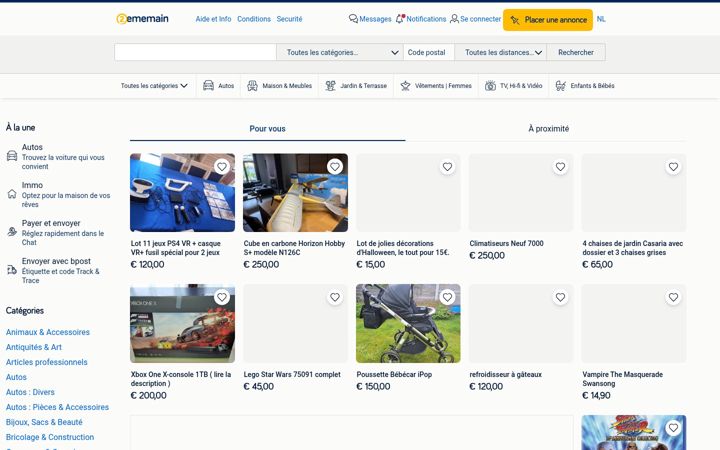Open the Animaux & Accessoires category
This screenshot has height=450, width=720.
click(48, 332)
